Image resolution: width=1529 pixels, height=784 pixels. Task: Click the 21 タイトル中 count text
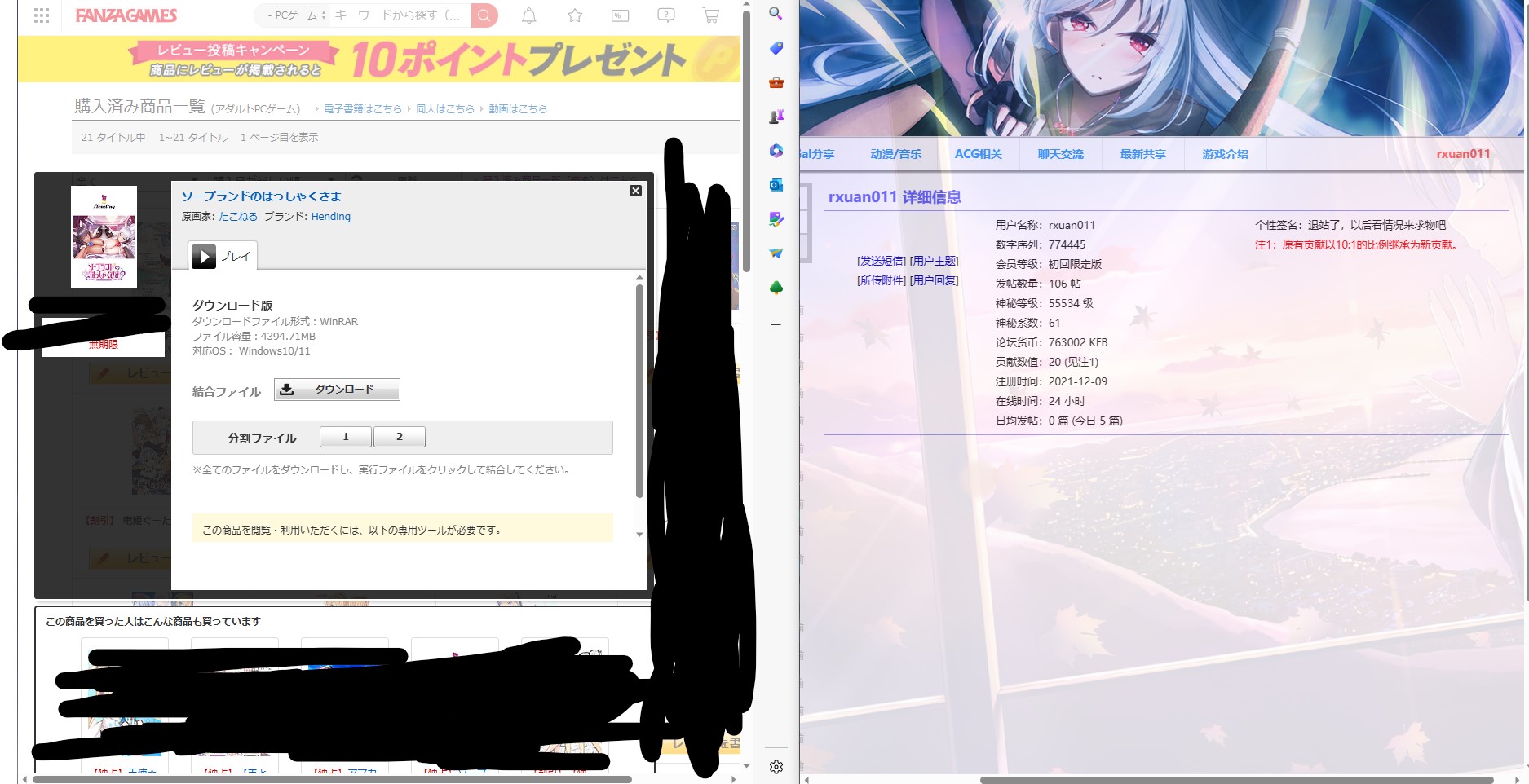point(113,138)
